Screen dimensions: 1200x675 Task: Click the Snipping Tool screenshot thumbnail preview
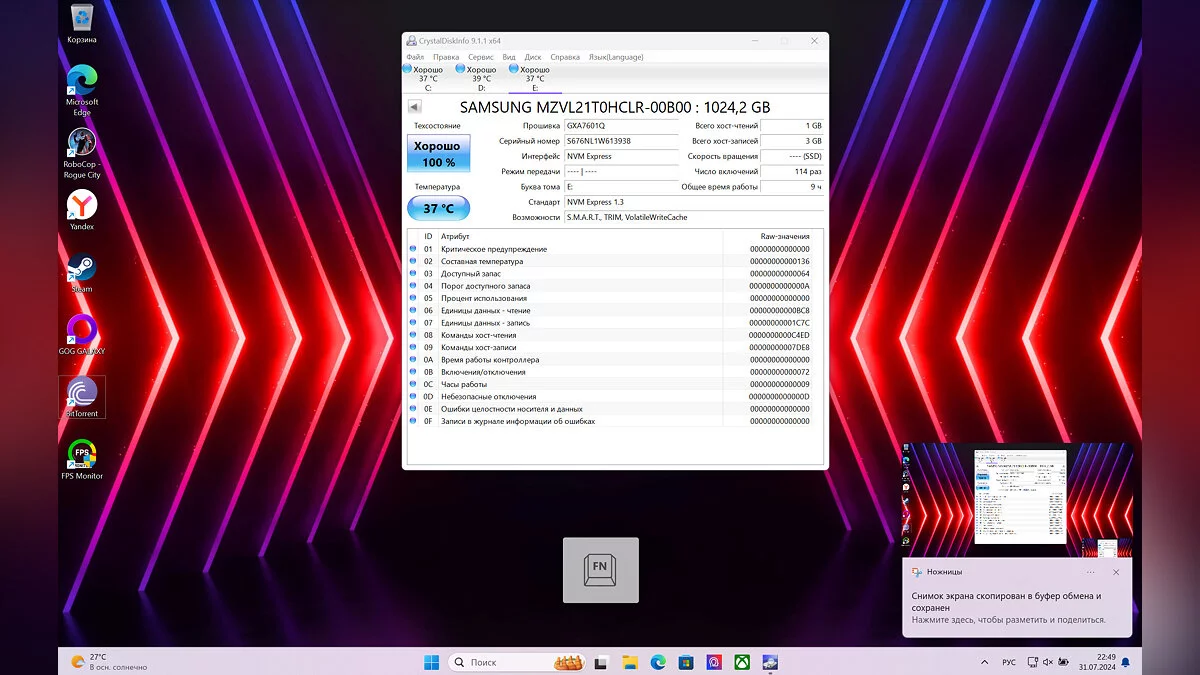(1017, 500)
